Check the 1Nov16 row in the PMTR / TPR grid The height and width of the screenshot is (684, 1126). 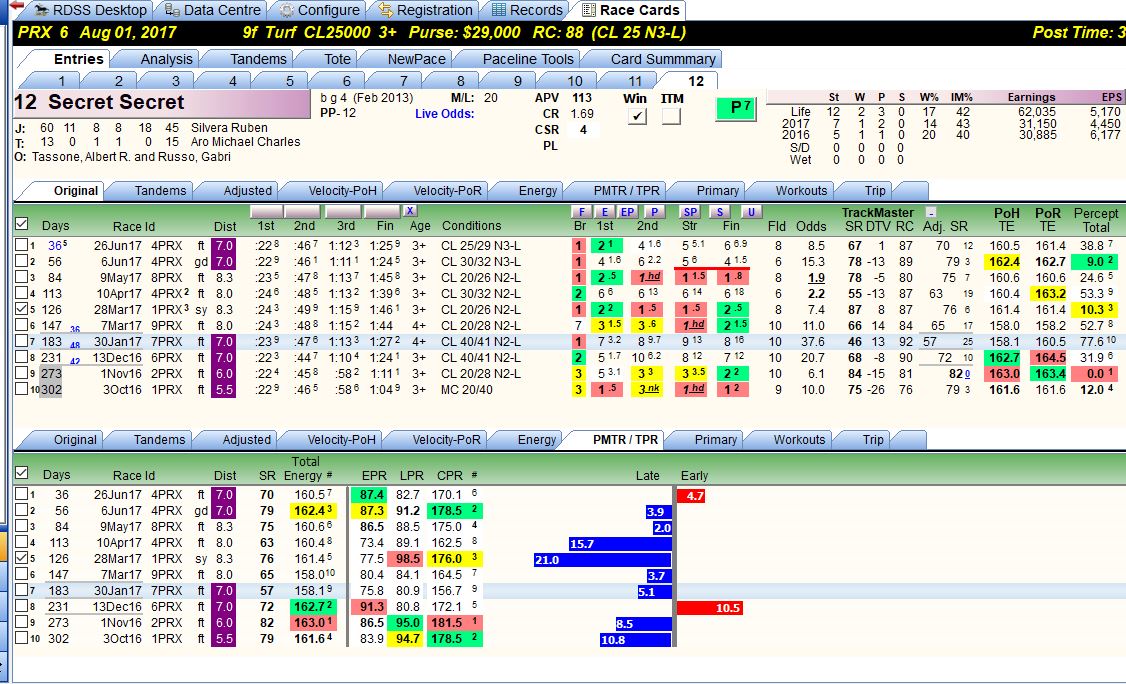coord(22,621)
